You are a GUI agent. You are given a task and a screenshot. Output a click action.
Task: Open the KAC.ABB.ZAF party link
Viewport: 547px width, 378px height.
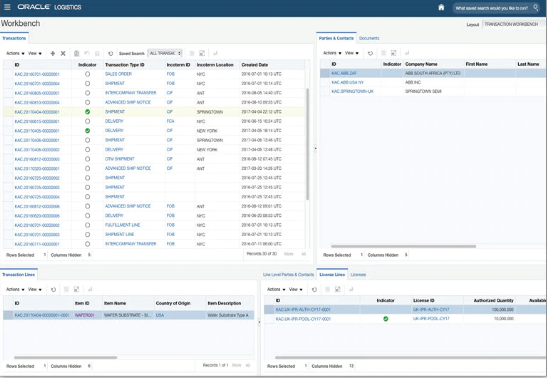pos(344,73)
